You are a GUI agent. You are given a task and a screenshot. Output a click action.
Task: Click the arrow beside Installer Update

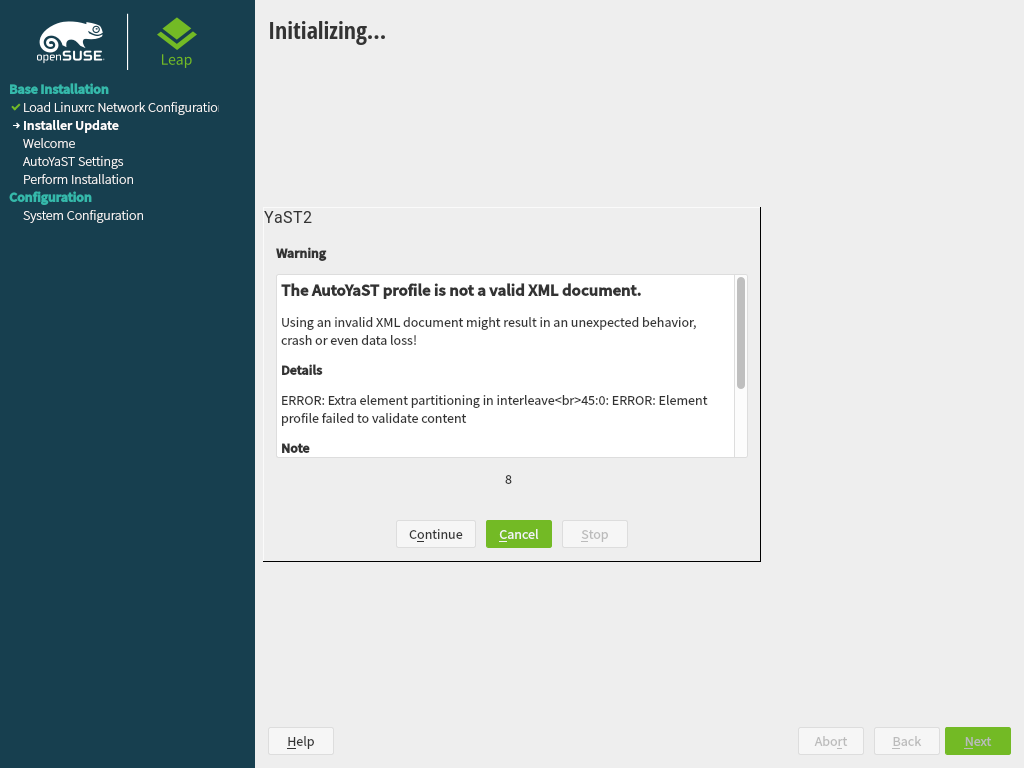(x=16, y=125)
